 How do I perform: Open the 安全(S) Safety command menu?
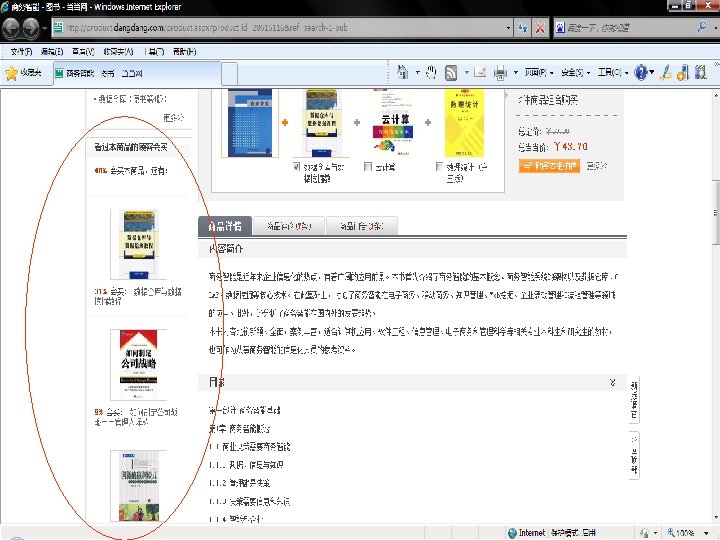click(575, 73)
